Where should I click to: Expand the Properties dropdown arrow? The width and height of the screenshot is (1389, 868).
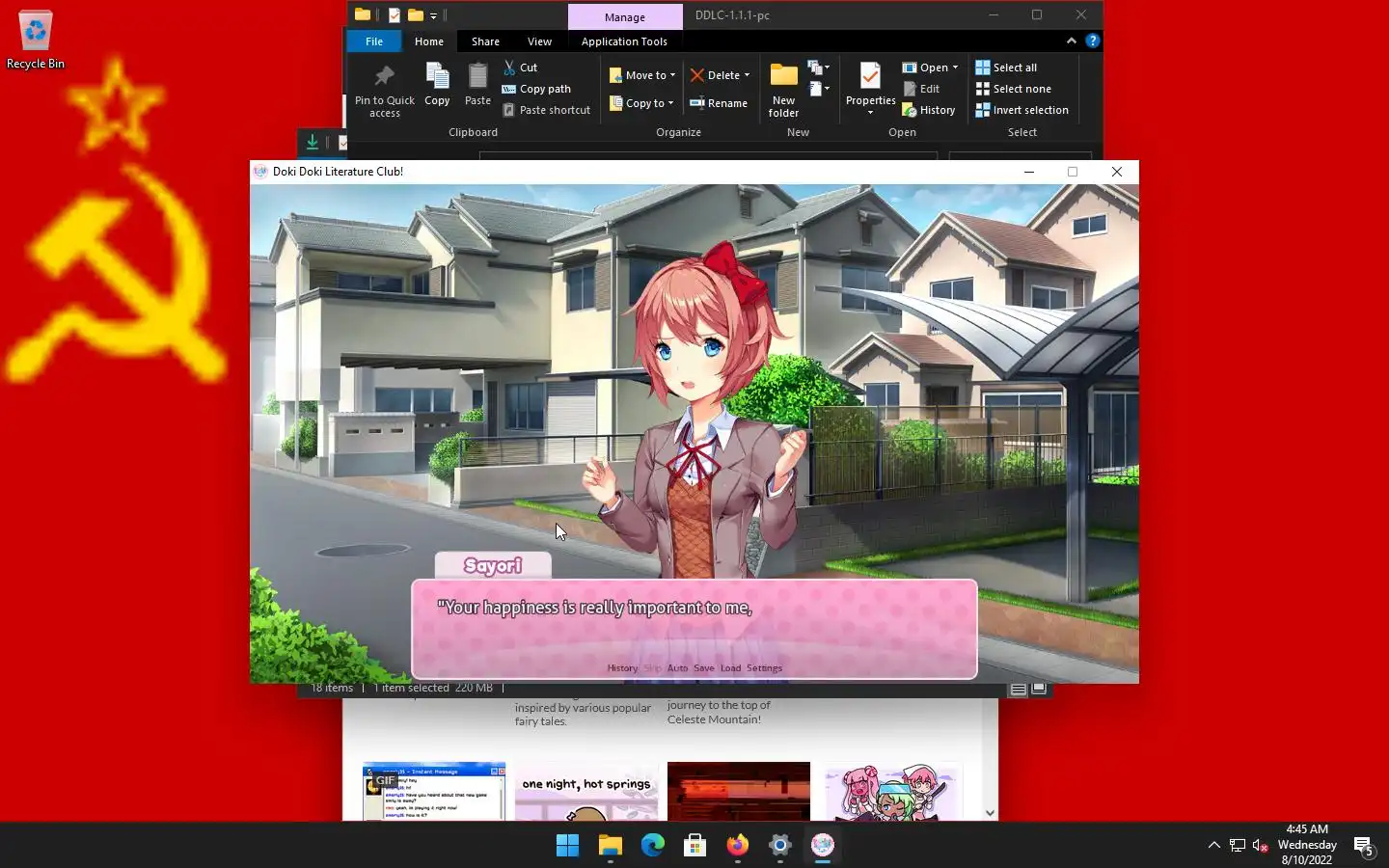click(870, 114)
